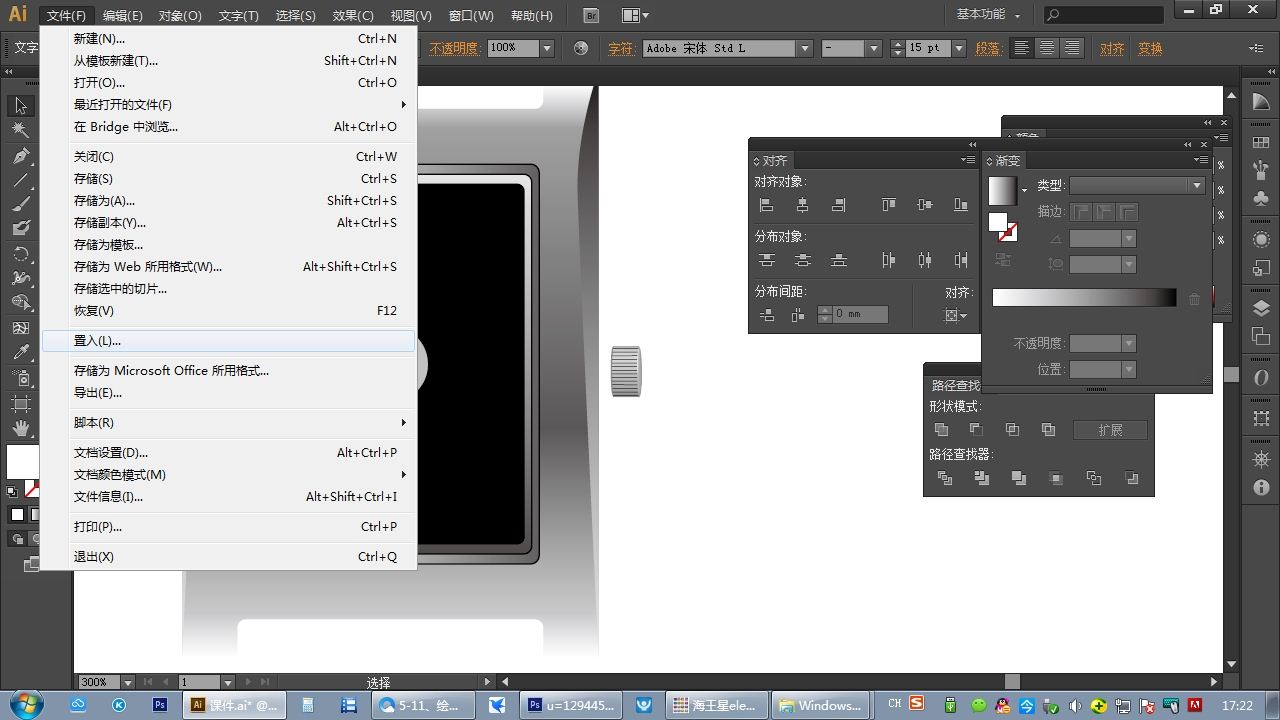Click 变换 link in control bar
1280x720 pixels.
1150,48
